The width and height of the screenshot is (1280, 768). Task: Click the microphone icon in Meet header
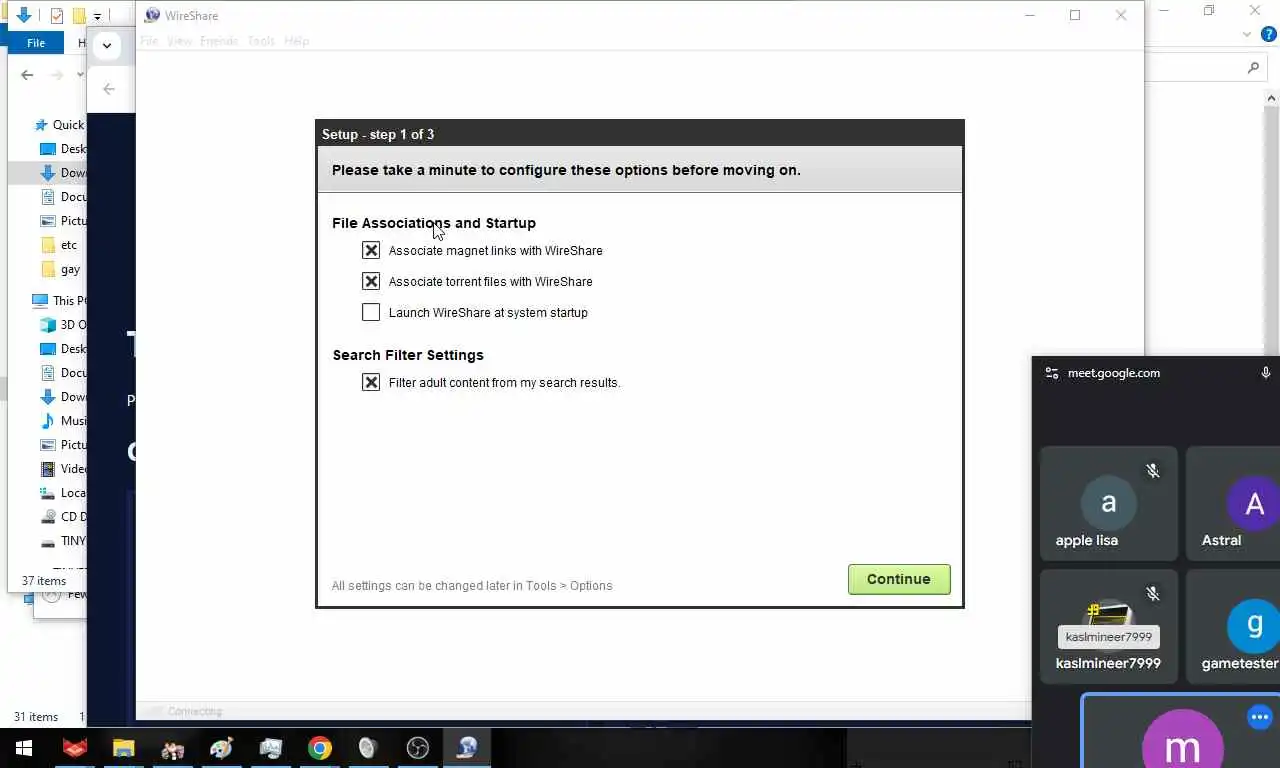(x=1265, y=373)
